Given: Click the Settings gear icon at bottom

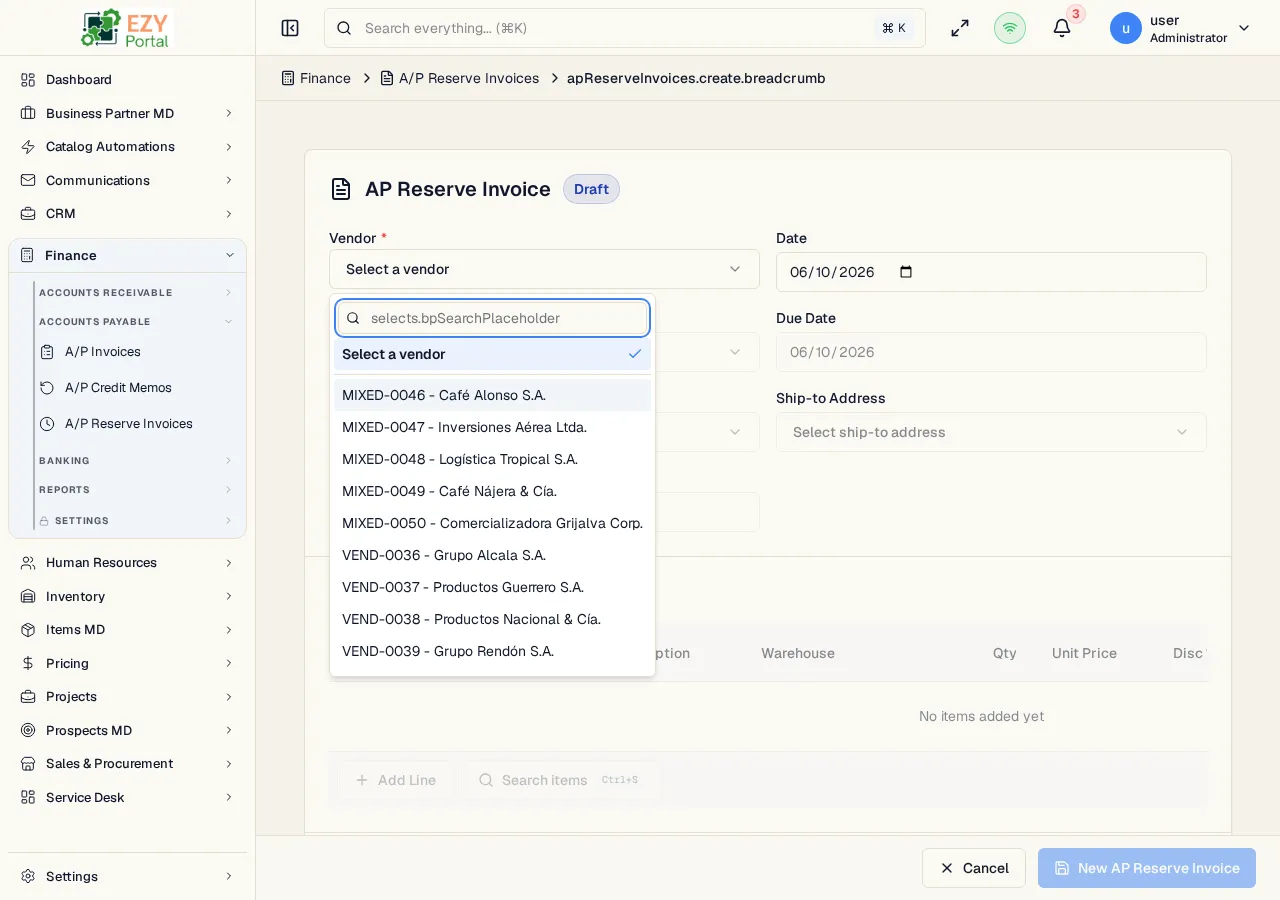Looking at the screenshot, I should [x=28, y=876].
